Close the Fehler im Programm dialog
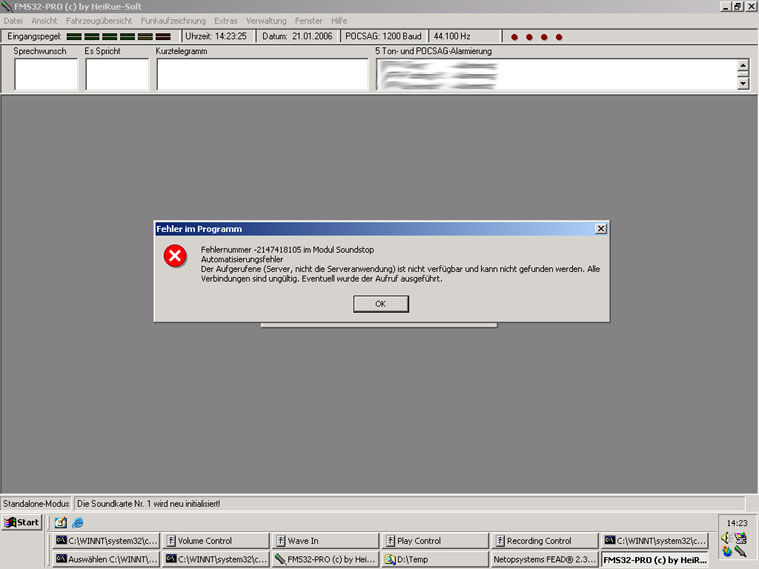Image resolution: width=759 pixels, height=569 pixels. [x=600, y=229]
